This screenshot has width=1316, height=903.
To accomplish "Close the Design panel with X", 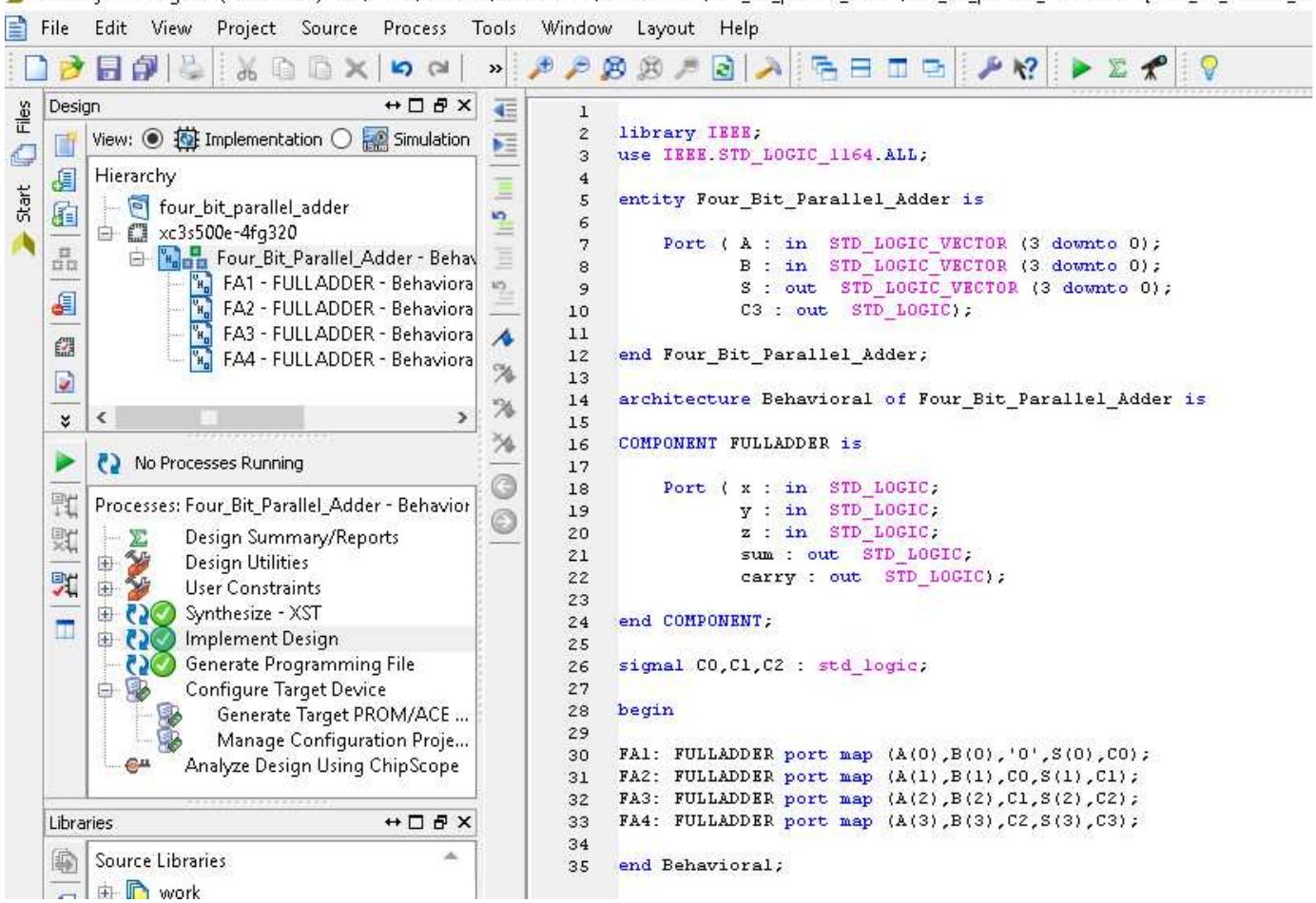I will (x=464, y=106).
